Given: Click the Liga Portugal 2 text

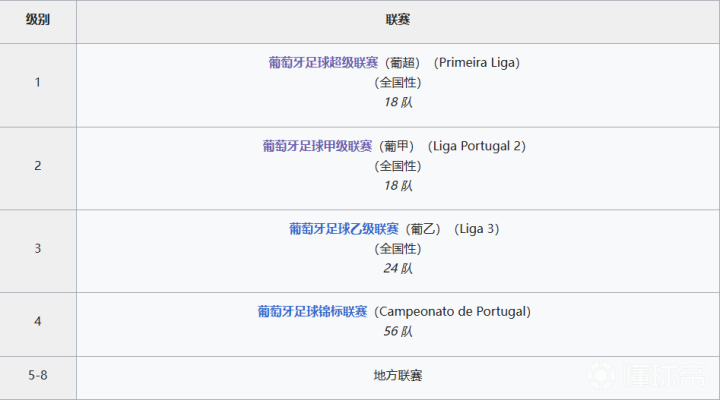Looking at the screenshot, I should 477,146.
